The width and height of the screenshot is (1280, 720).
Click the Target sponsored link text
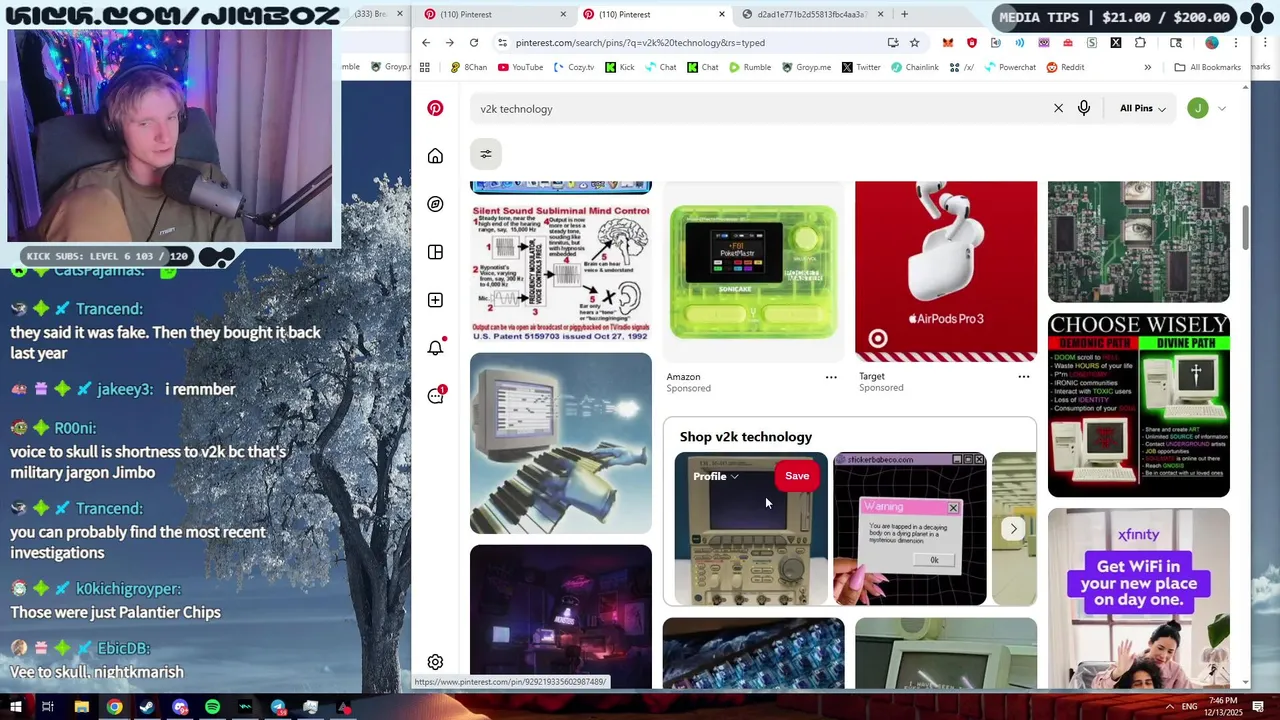(x=872, y=377)
